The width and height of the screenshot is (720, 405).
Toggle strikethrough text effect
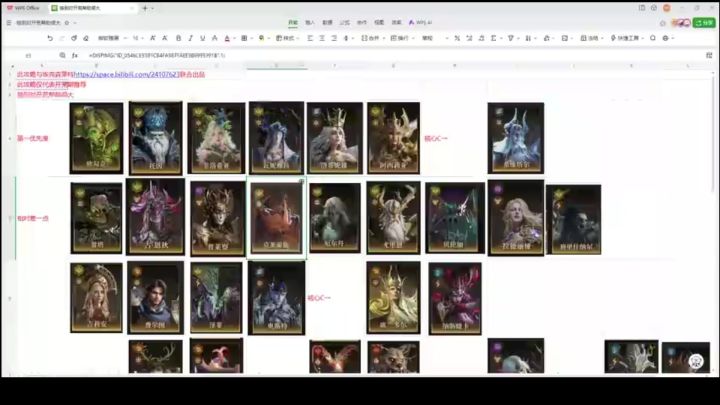pos(214,38)
